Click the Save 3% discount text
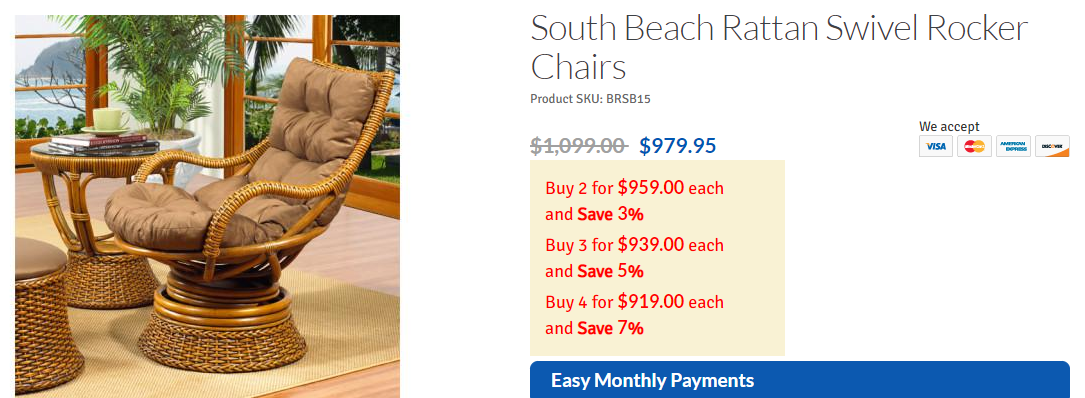This screenshot has height=398, width=1085. [610, 215]
